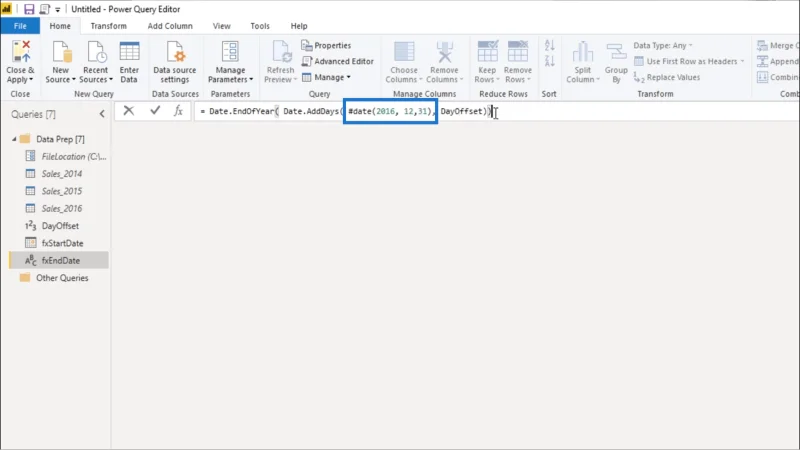Screen dimensions: 800x450
Task: Click the Keep Rows icon
Action: [487, 52]
